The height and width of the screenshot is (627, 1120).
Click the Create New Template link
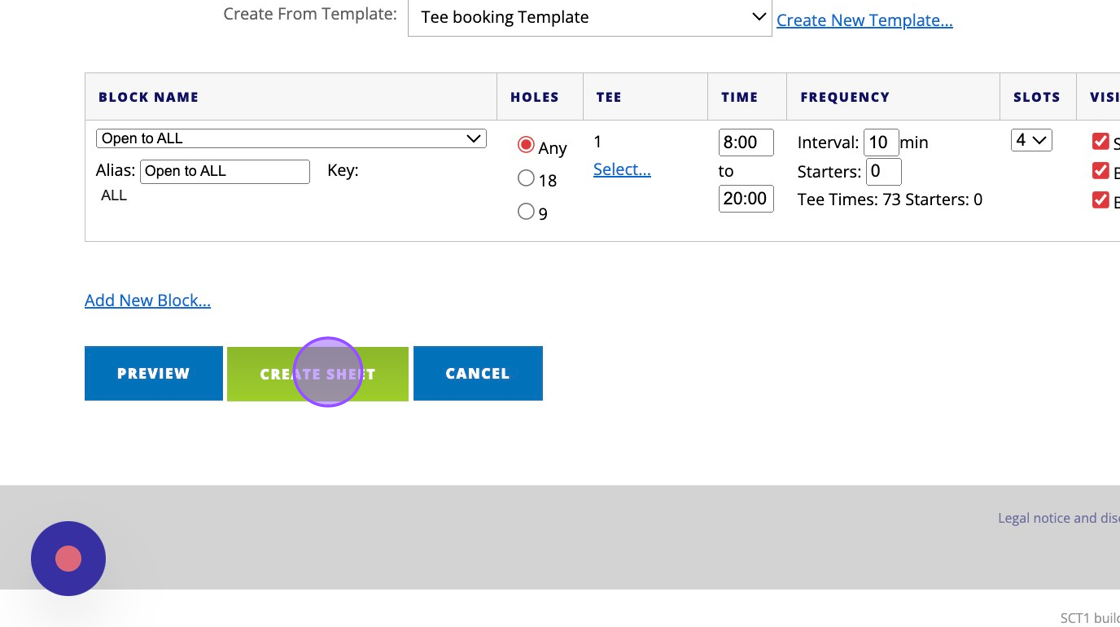pyautogui.click(x=864, y=20)
